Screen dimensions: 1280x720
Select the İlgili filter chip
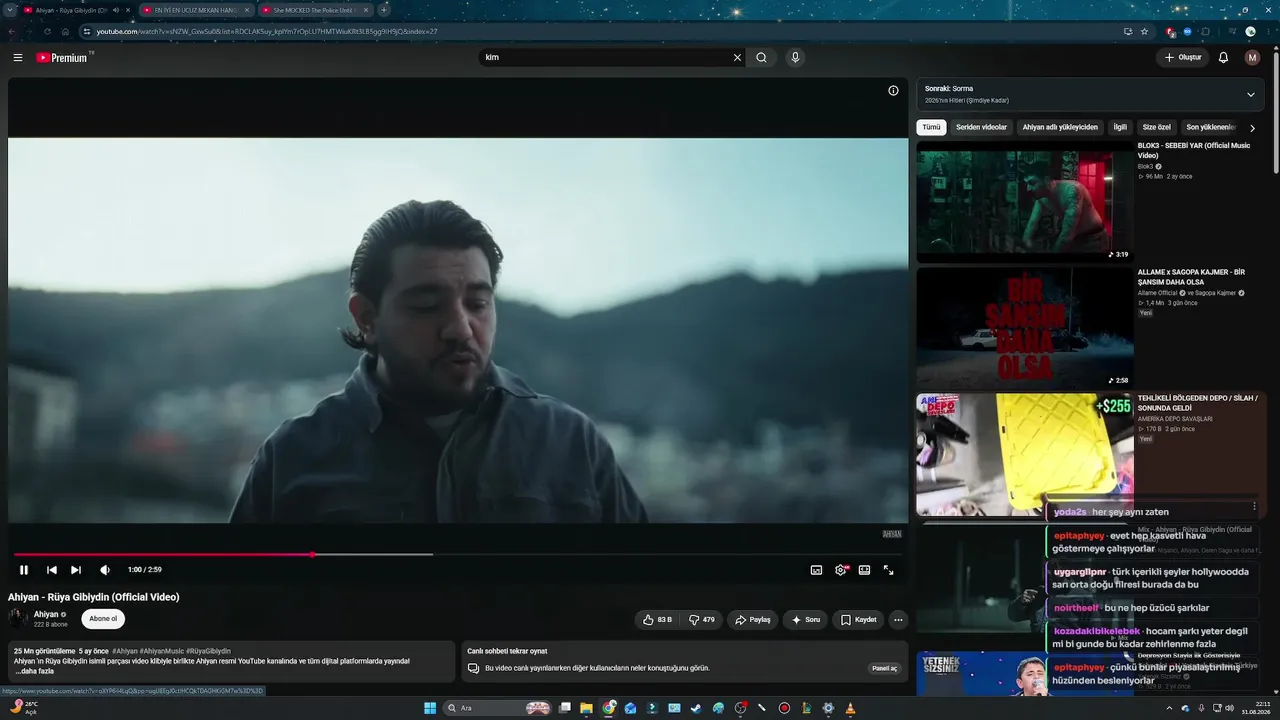(1120, 128)
